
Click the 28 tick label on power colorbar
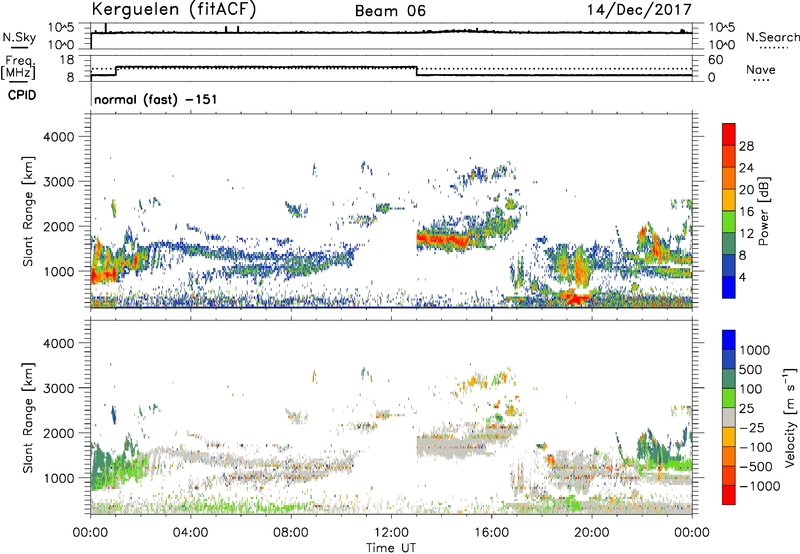(746, 146)
